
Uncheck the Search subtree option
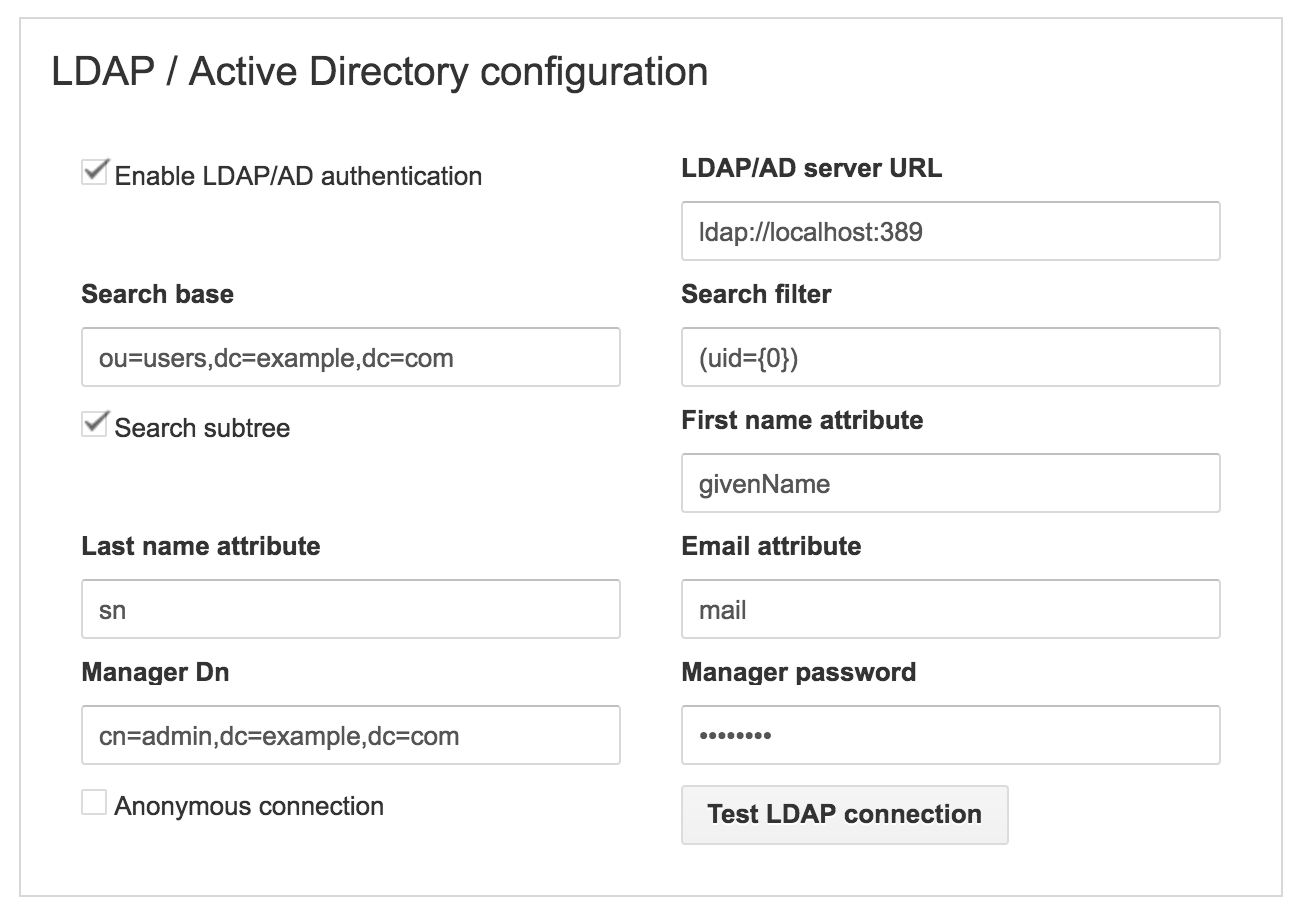tap(94, 423)
